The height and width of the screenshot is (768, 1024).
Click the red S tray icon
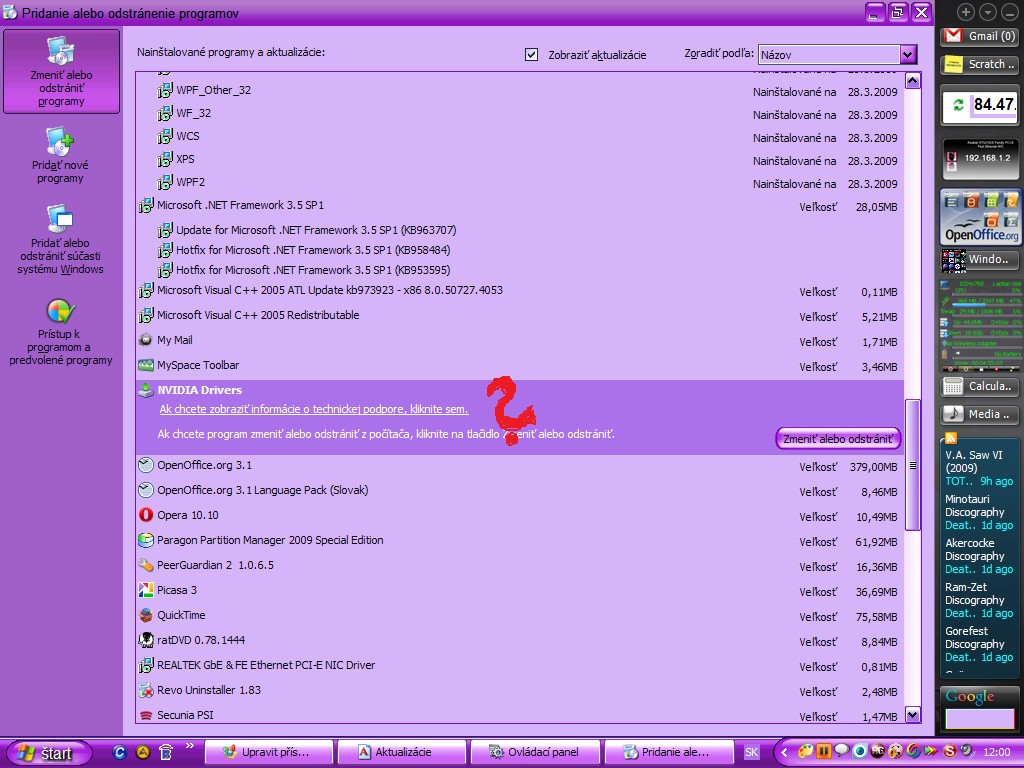click(x=950, y=752)
